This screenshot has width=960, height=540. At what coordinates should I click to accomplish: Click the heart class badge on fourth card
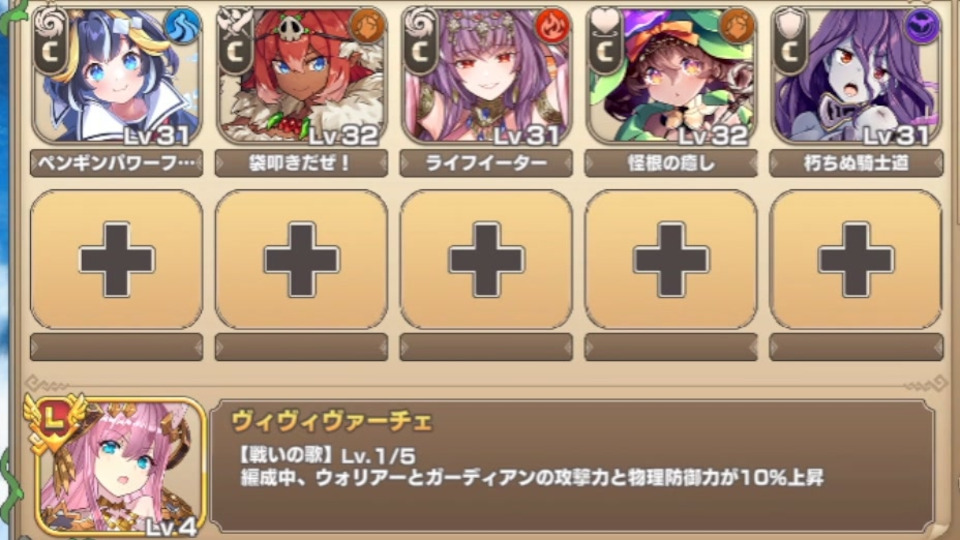[x=605, y=42]
